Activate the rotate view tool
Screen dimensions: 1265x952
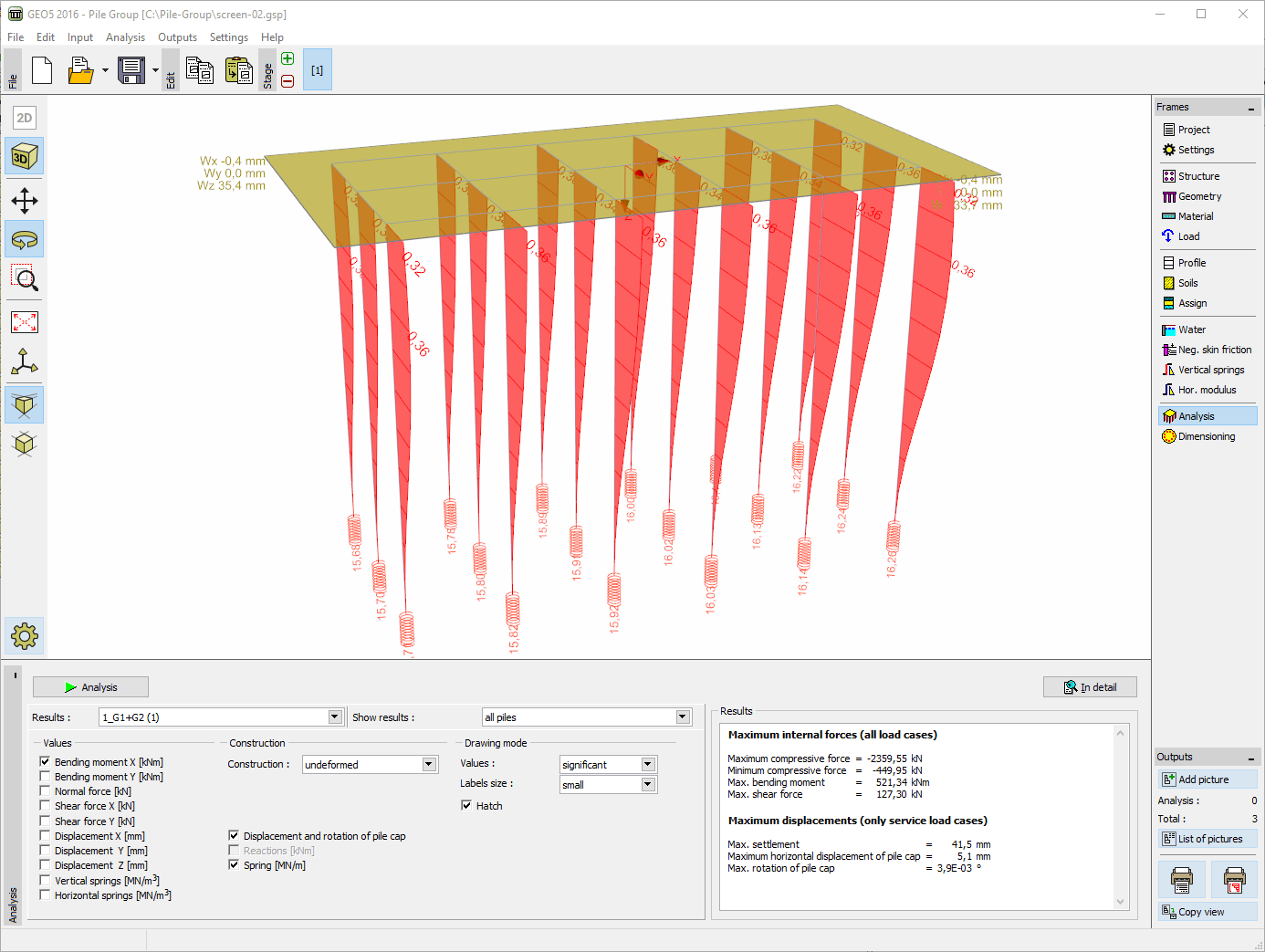coord(25,240)
